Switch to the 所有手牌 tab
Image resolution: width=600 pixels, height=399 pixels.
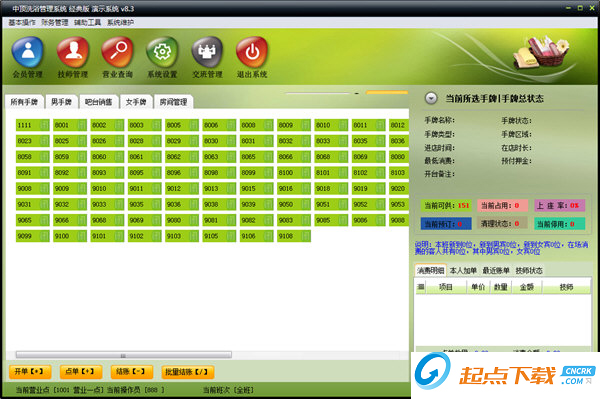[x=24, y=102]
